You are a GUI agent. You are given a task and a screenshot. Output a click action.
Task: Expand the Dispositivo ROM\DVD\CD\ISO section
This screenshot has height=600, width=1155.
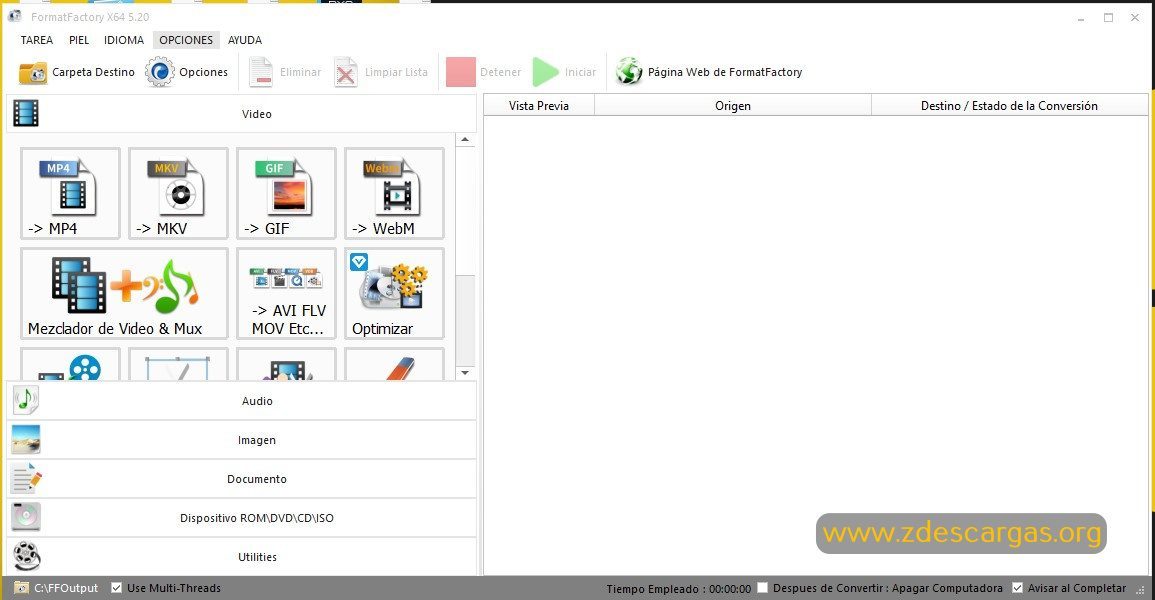point(242,518)
